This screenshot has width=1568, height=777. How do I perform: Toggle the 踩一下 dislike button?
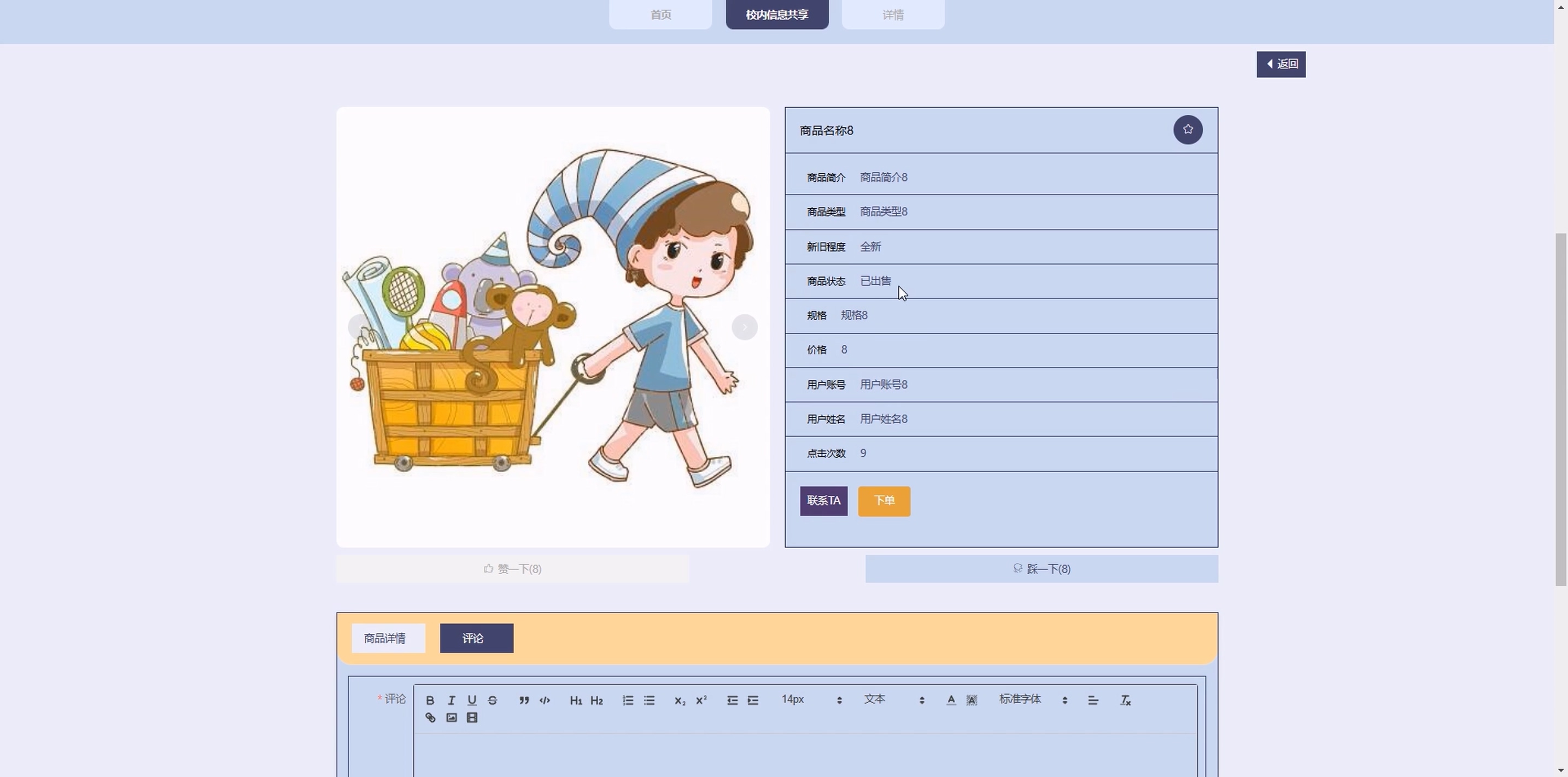click(1042, 569)
